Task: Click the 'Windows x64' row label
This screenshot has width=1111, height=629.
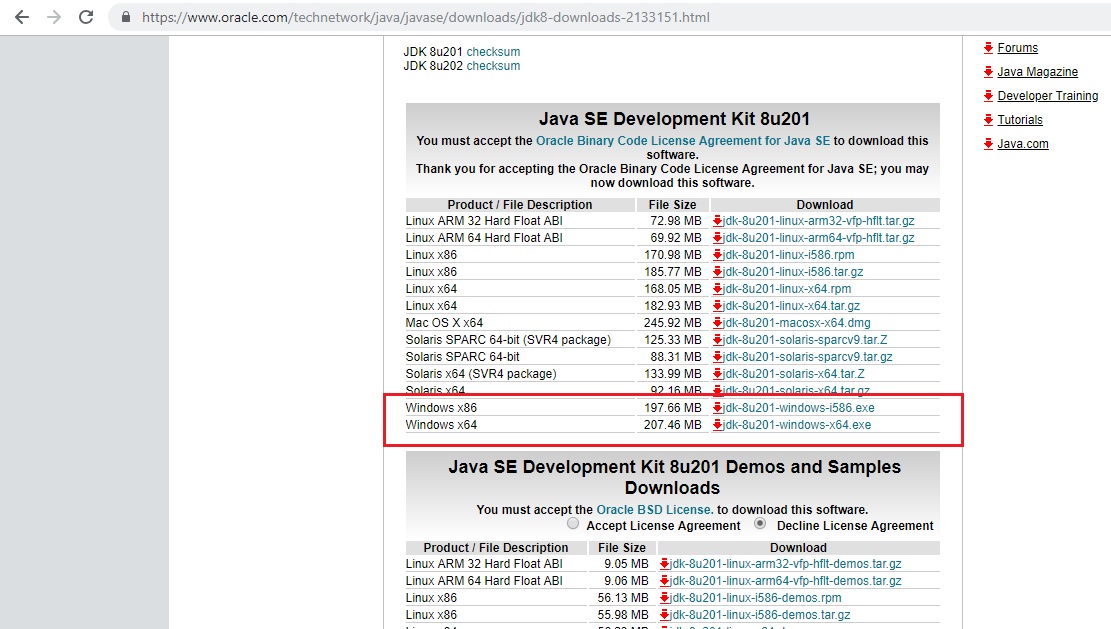Action: [441, 425]
